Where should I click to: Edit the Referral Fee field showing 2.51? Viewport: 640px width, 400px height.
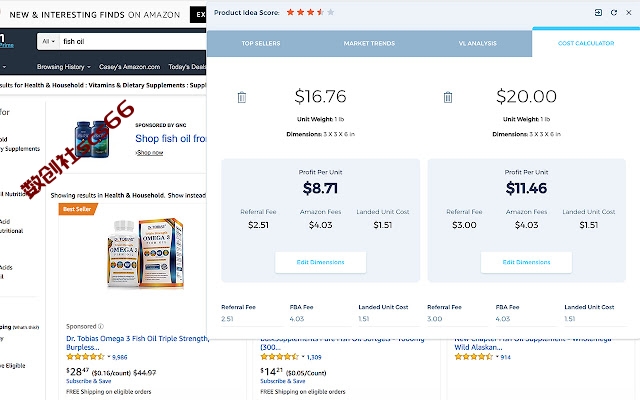click(x=252, y=319)
